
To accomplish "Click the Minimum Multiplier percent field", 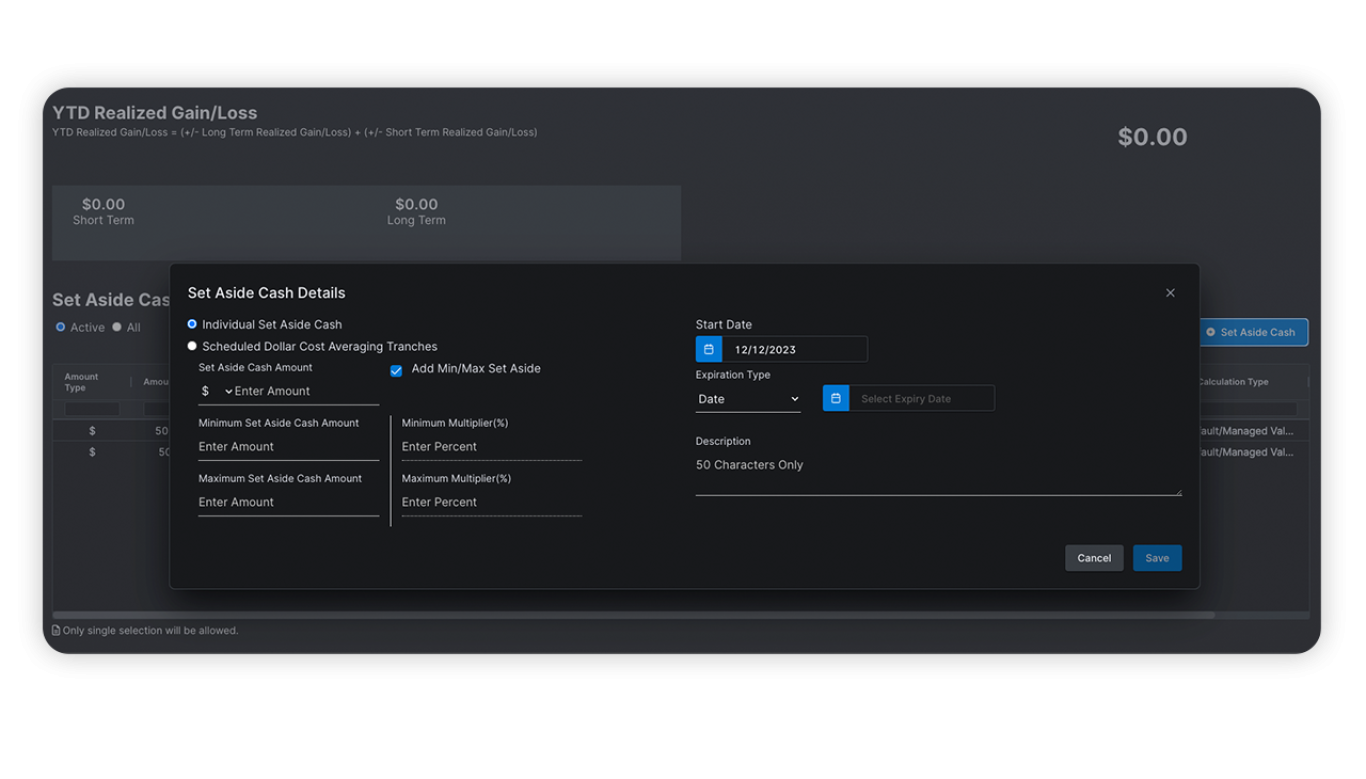I will pyautogui.click(x=491, y=447).
